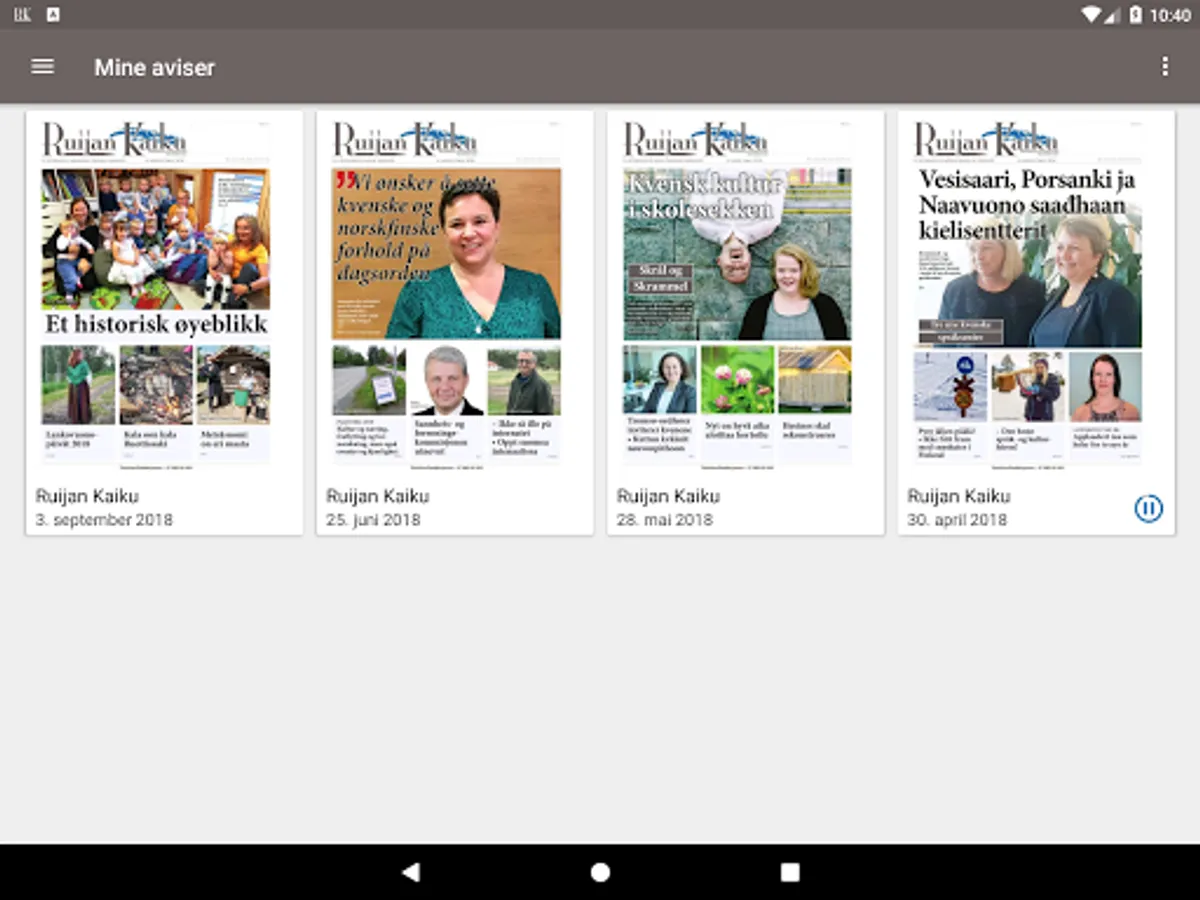Image resolution: width=1200 pixels, height=900 pixels.
Task: Click the '28. mai 2018' date text
Action: pos(665,520)
